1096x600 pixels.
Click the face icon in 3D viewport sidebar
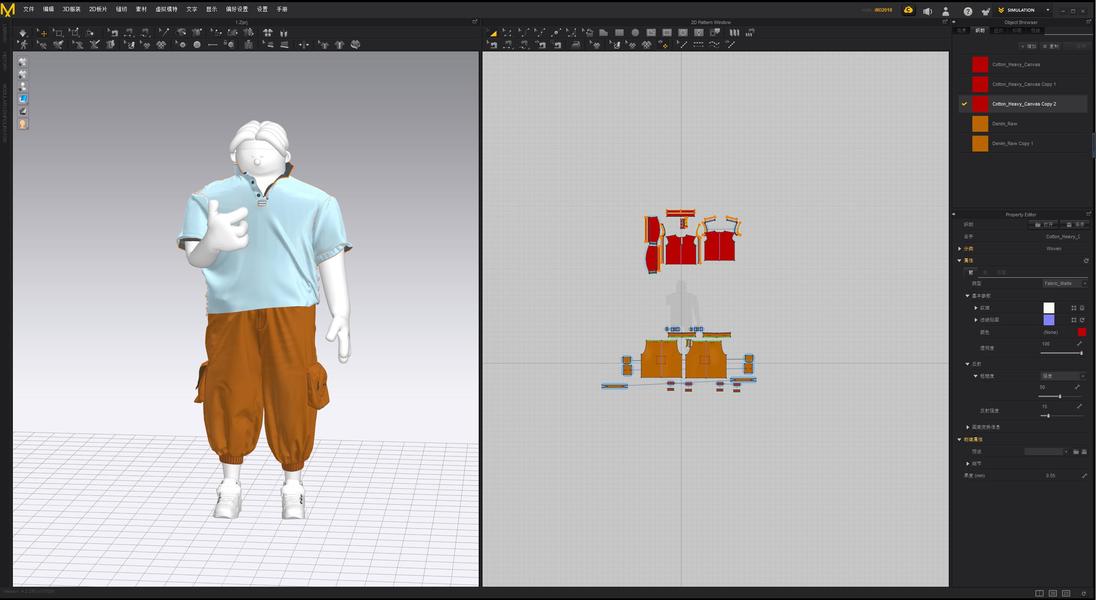click(23, 124)
